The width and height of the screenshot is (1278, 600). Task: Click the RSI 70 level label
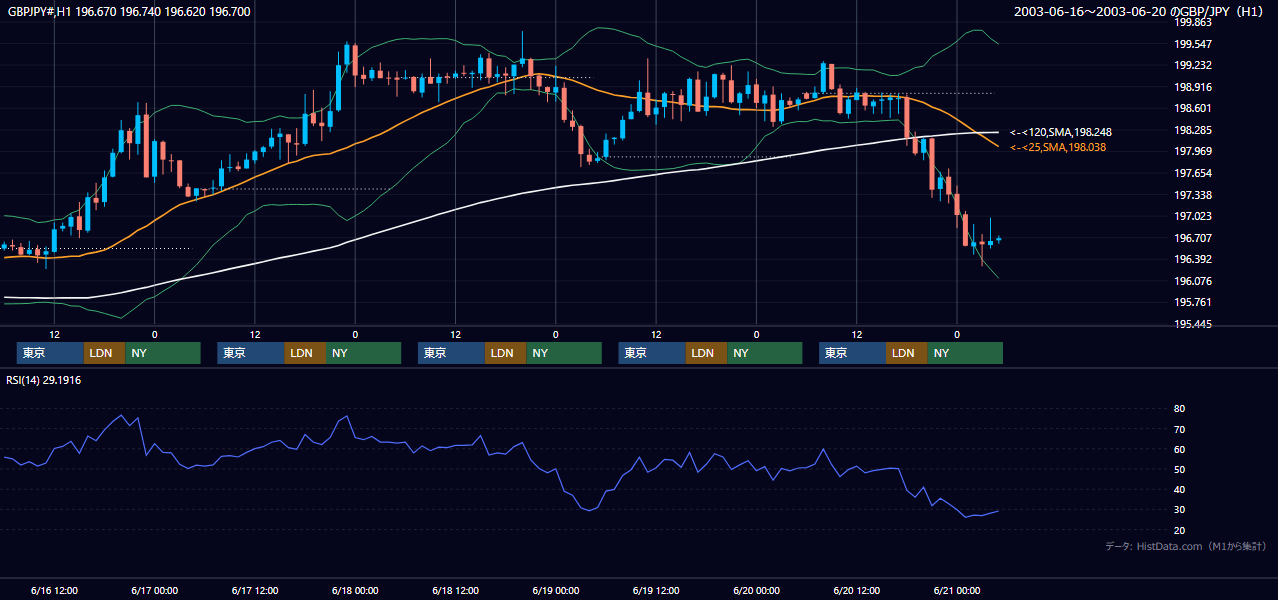[1180, 429]
